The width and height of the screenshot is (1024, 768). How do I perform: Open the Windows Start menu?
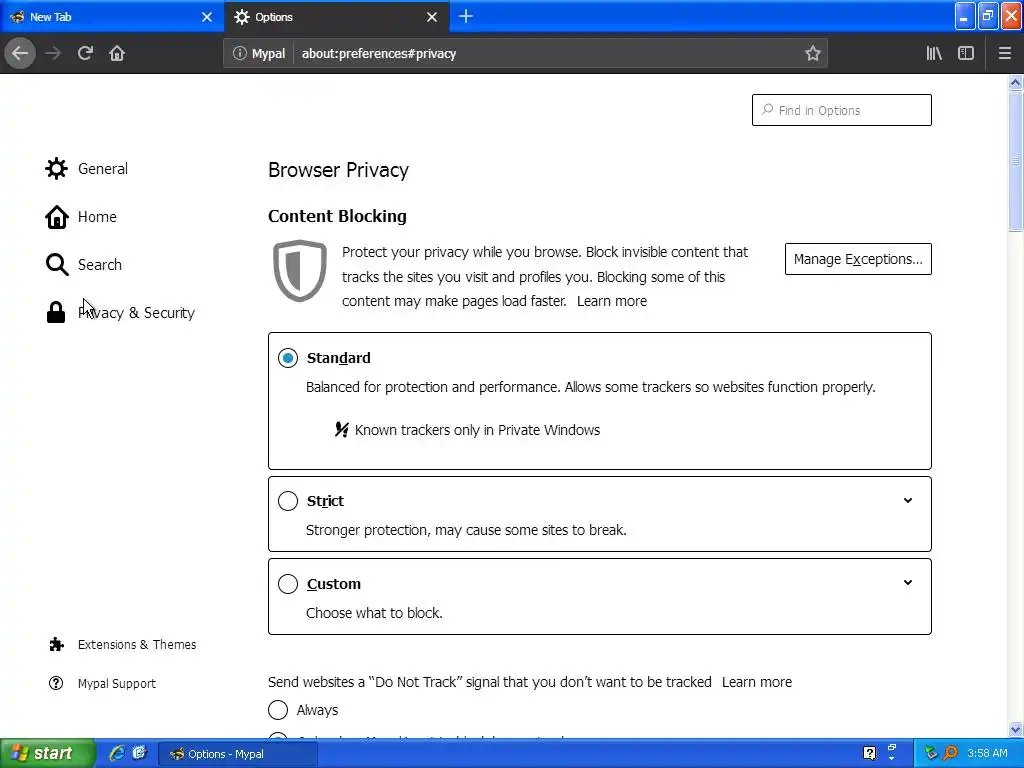tap(46, 753)
